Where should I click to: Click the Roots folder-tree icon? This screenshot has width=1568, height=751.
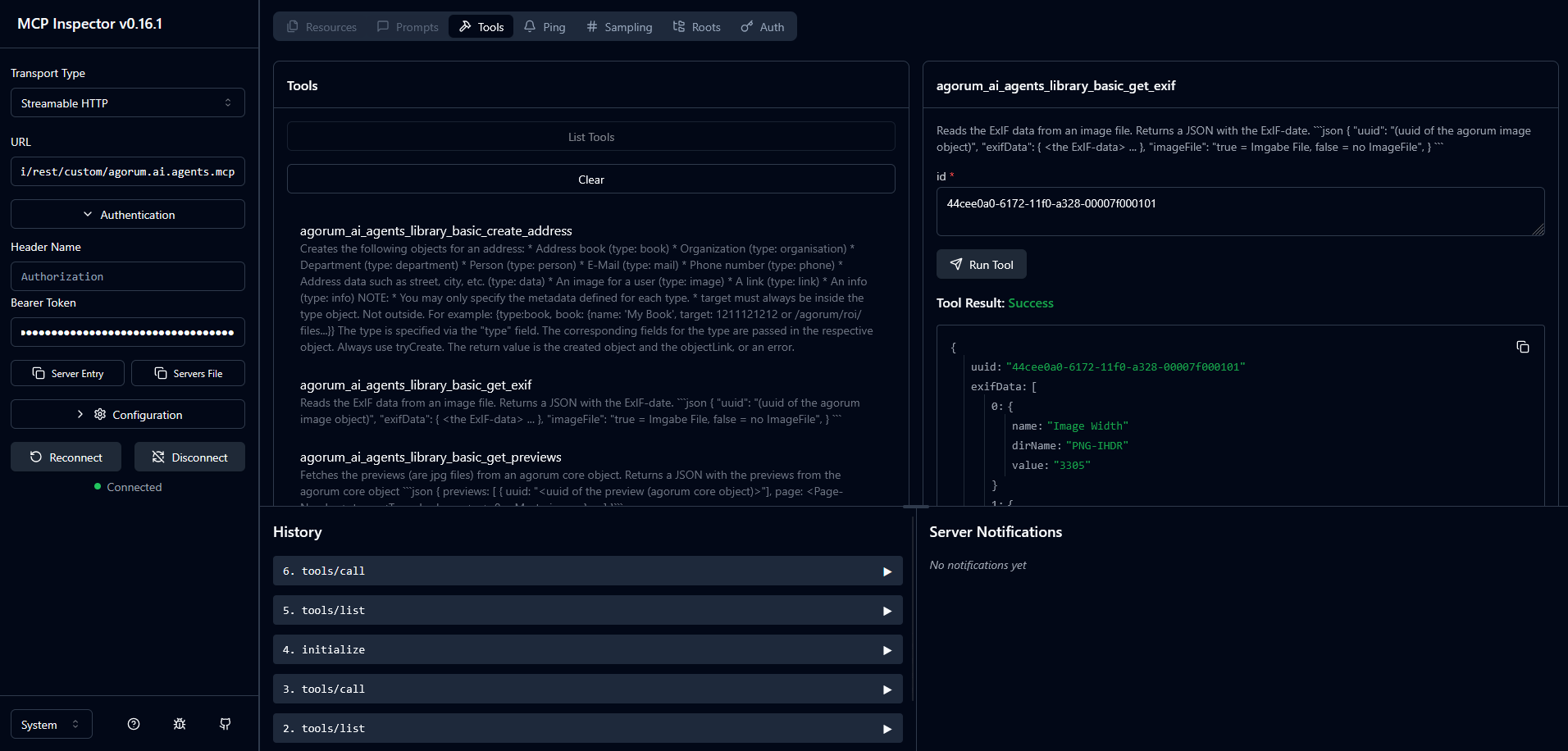(679, 26)
